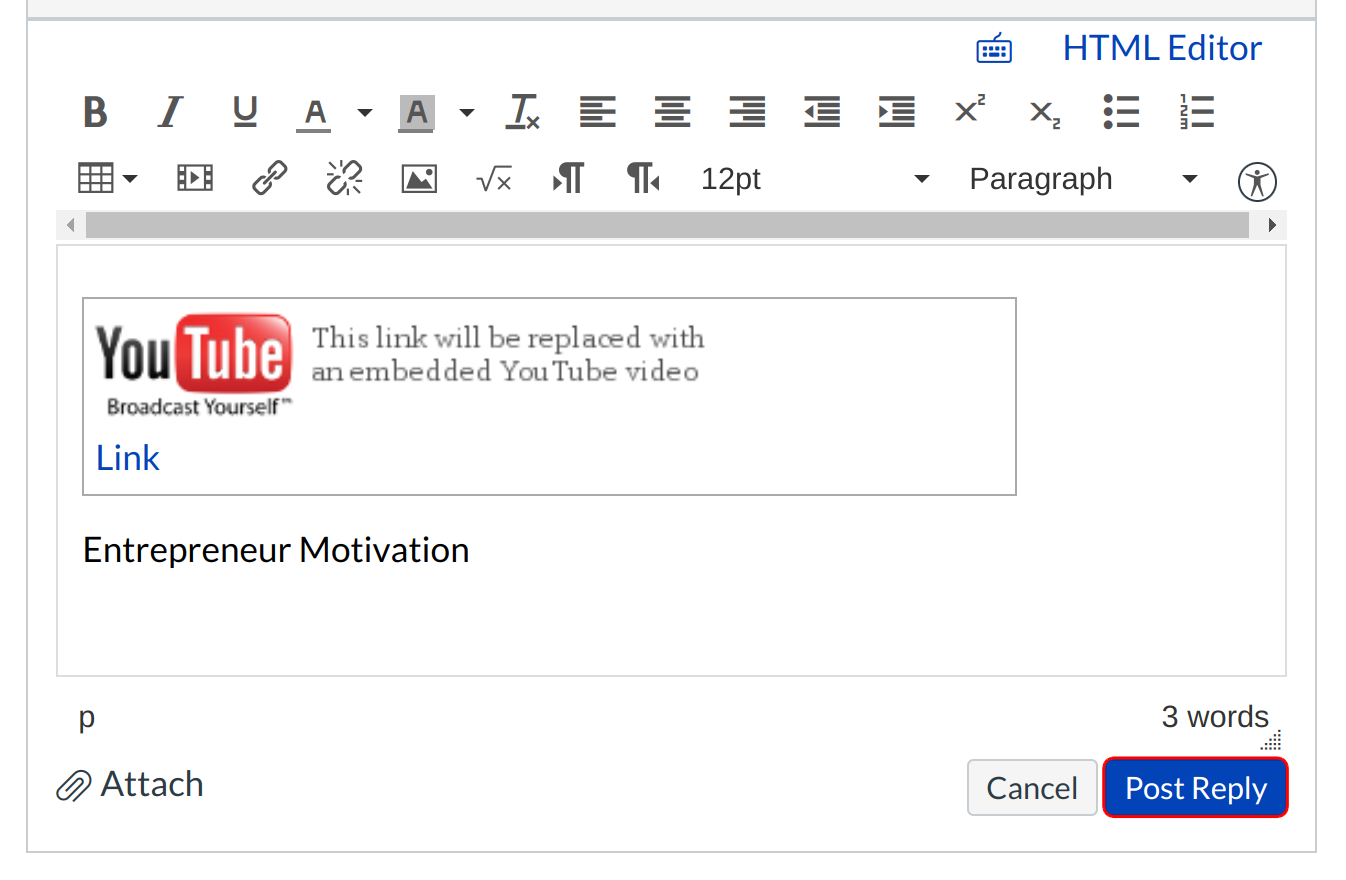Apply italic formatting
1346x880 pixels.
(171, 112)
